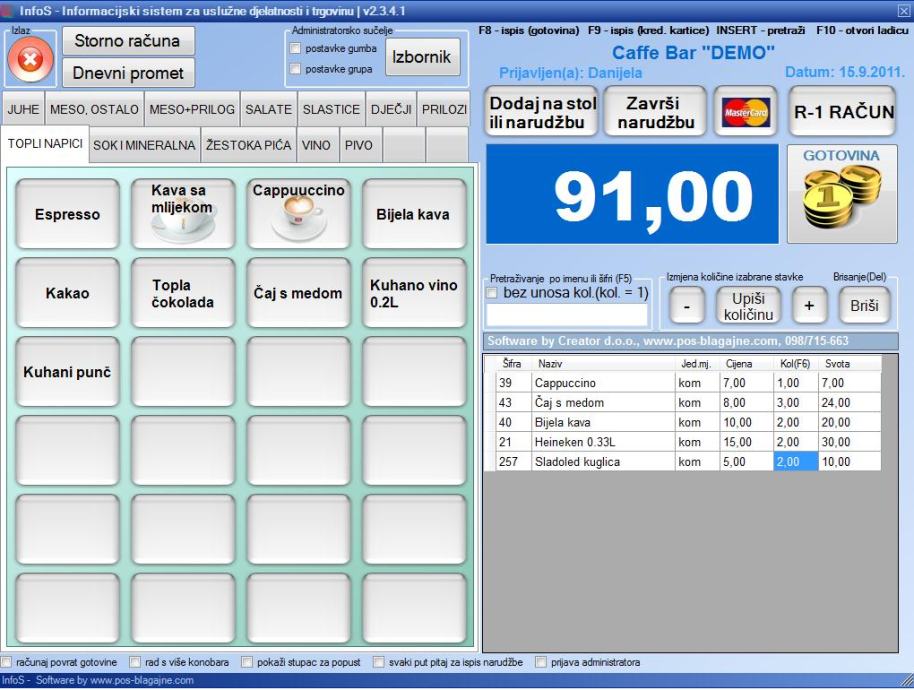Enable postavke gumba checkbox

pos(296,48)
